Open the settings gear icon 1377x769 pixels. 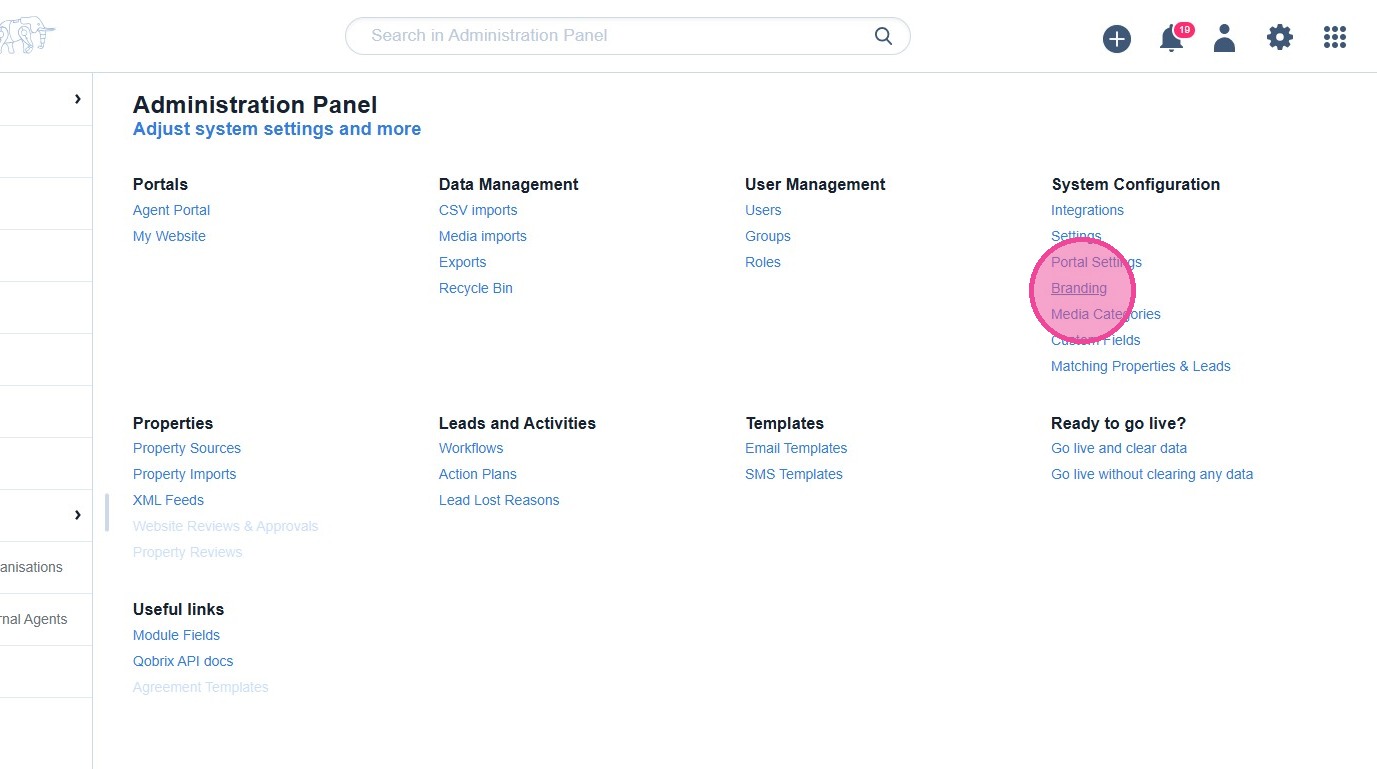tap(1280, 38)
